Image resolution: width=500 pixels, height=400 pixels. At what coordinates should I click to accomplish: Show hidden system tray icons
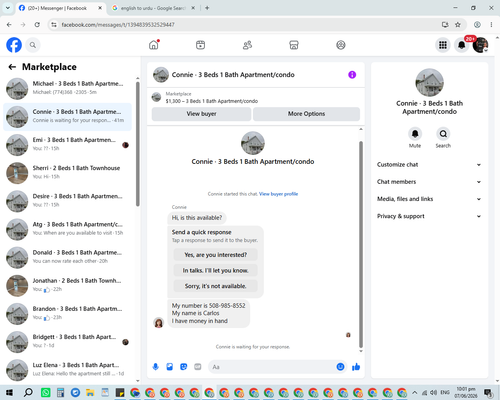[x=414, y=392]
